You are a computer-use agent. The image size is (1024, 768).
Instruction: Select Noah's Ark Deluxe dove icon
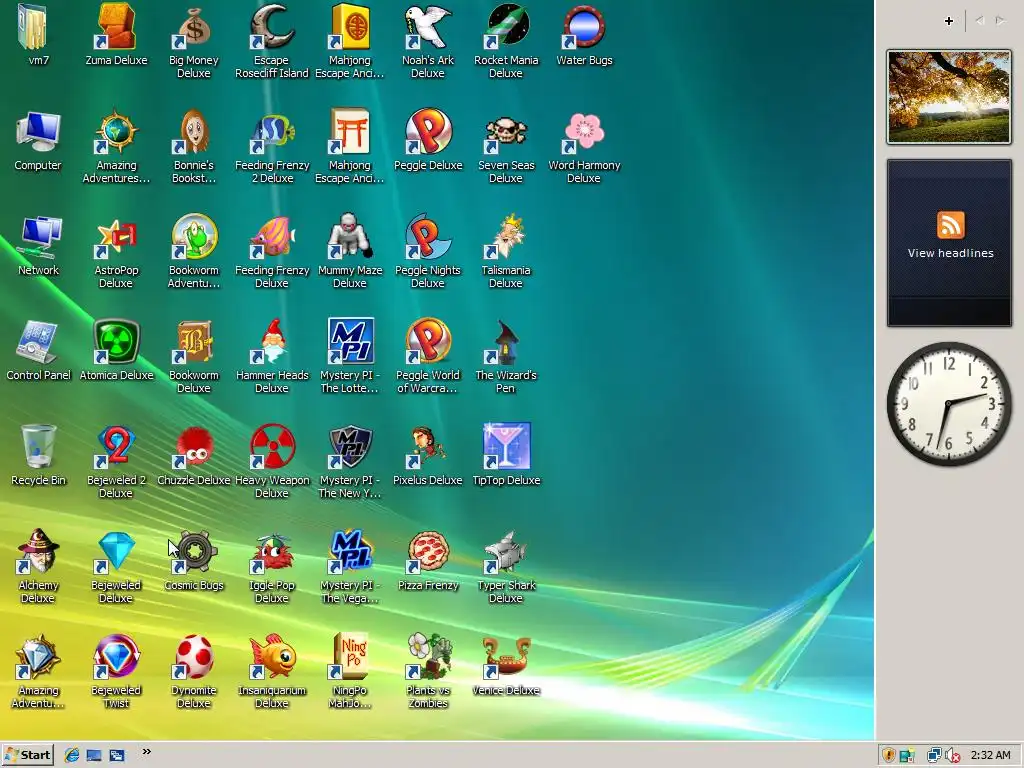click(x=428, y=27)
